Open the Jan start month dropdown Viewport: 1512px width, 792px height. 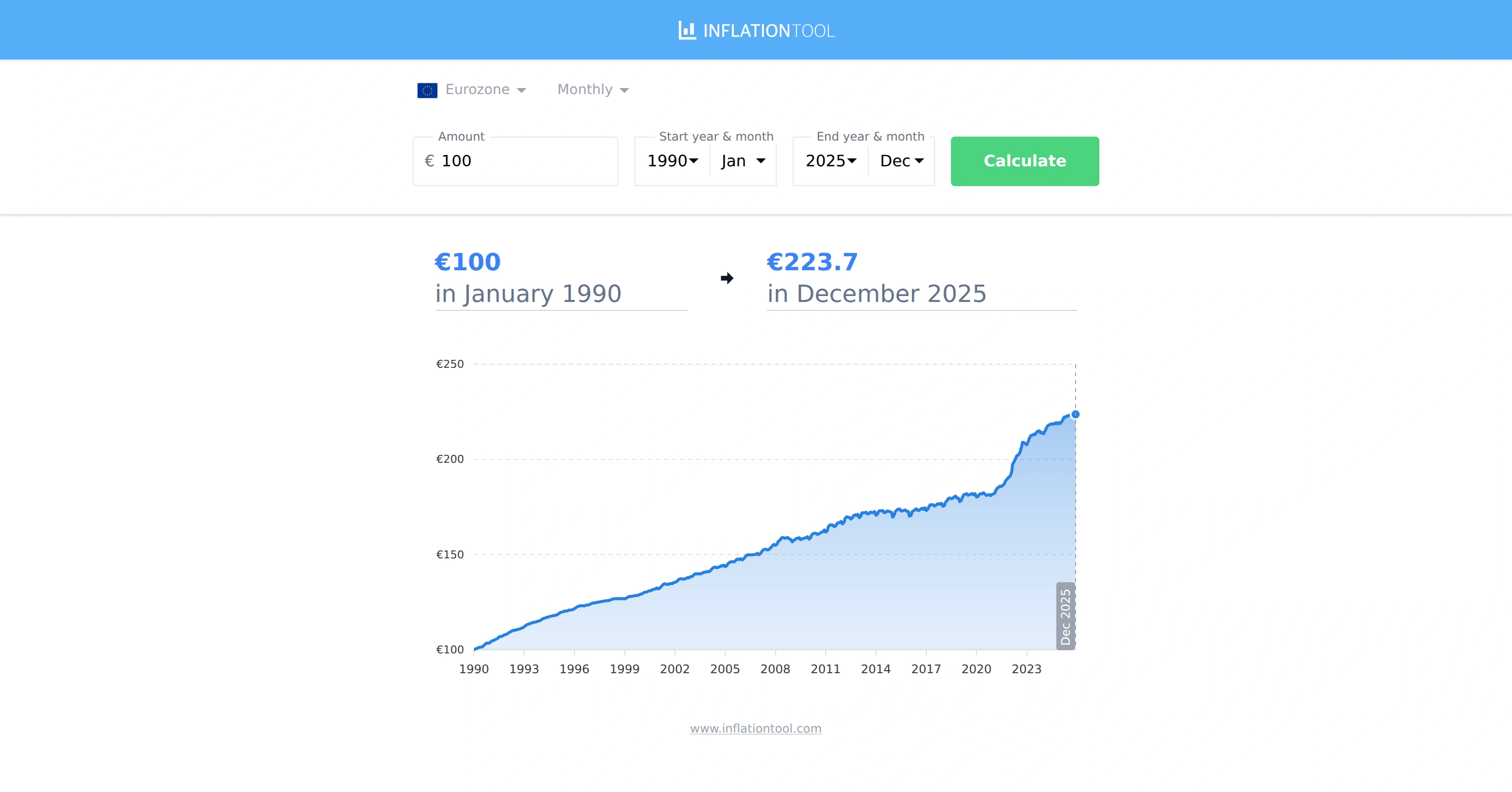pyautogui.click(x=742, y=160)
